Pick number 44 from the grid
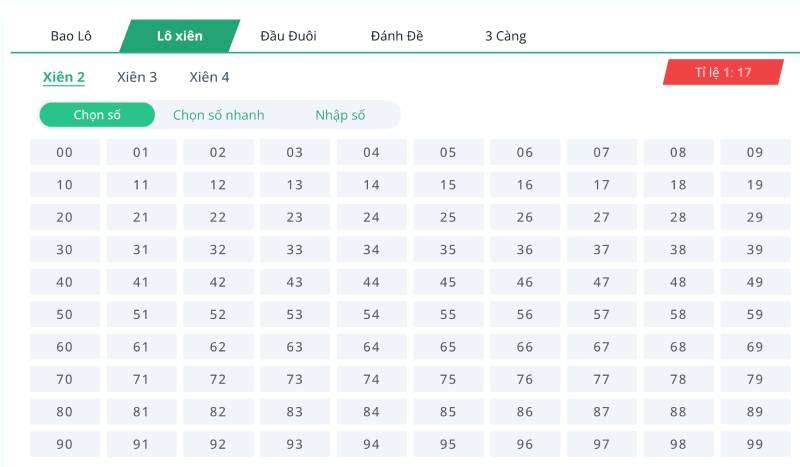The image size is (800, 467). coord(371,282)
